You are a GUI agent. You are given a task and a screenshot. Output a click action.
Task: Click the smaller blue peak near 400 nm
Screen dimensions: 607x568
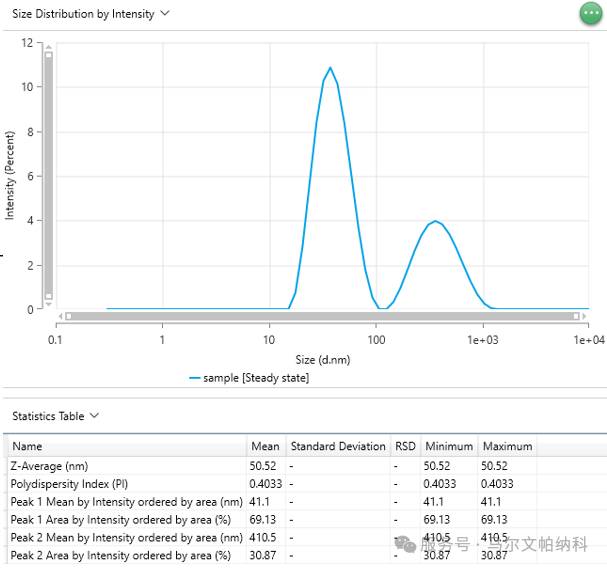436,222
